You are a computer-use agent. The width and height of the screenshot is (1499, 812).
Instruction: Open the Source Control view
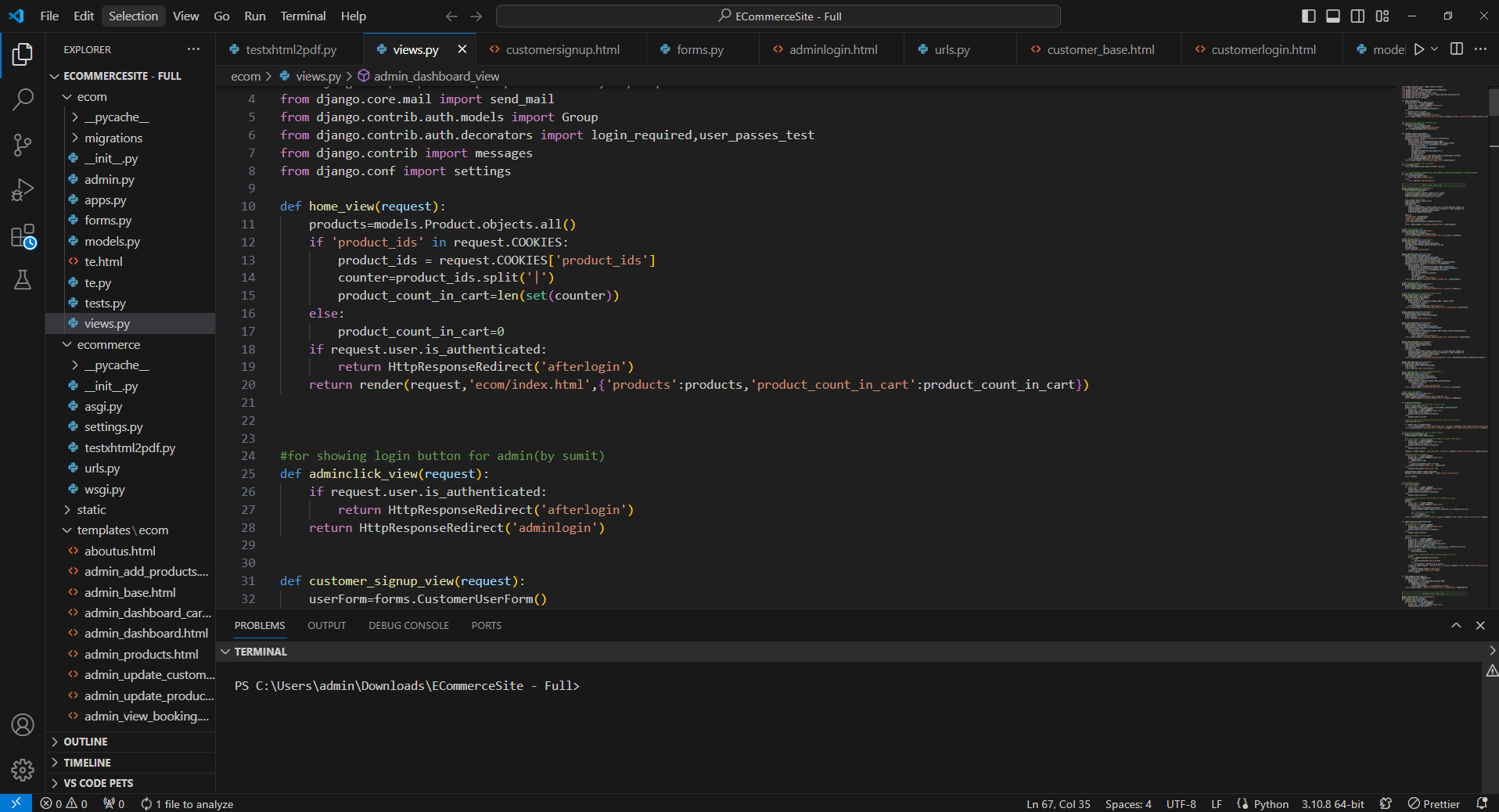click(23, 145)
